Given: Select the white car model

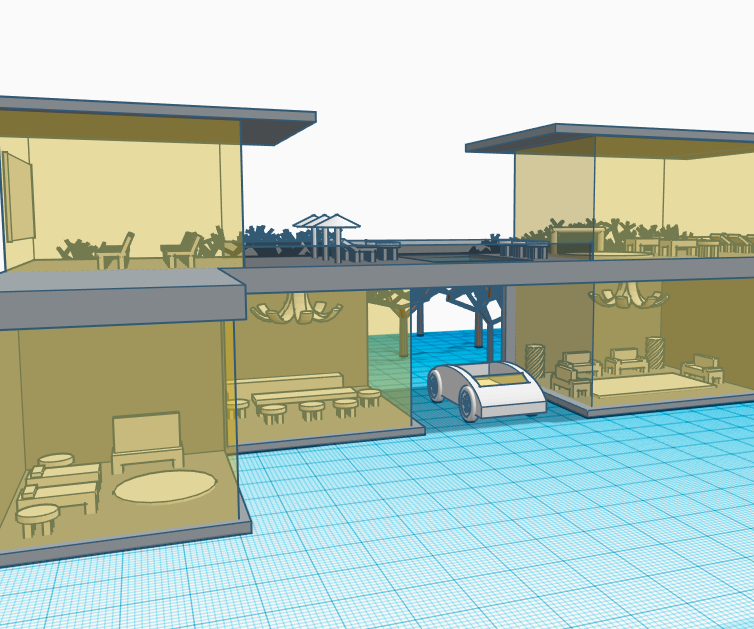Looking at the screenshot, I should tap(486, 390).
